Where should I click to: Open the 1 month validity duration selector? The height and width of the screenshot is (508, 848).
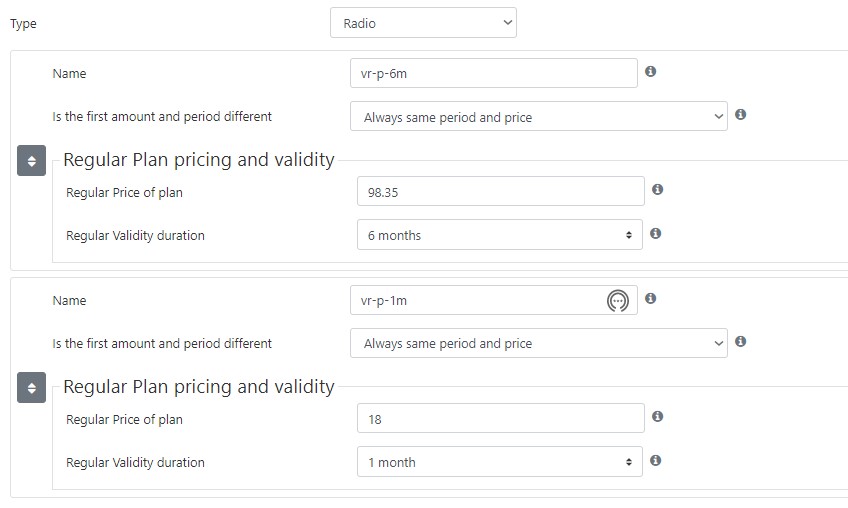(500, 461)
